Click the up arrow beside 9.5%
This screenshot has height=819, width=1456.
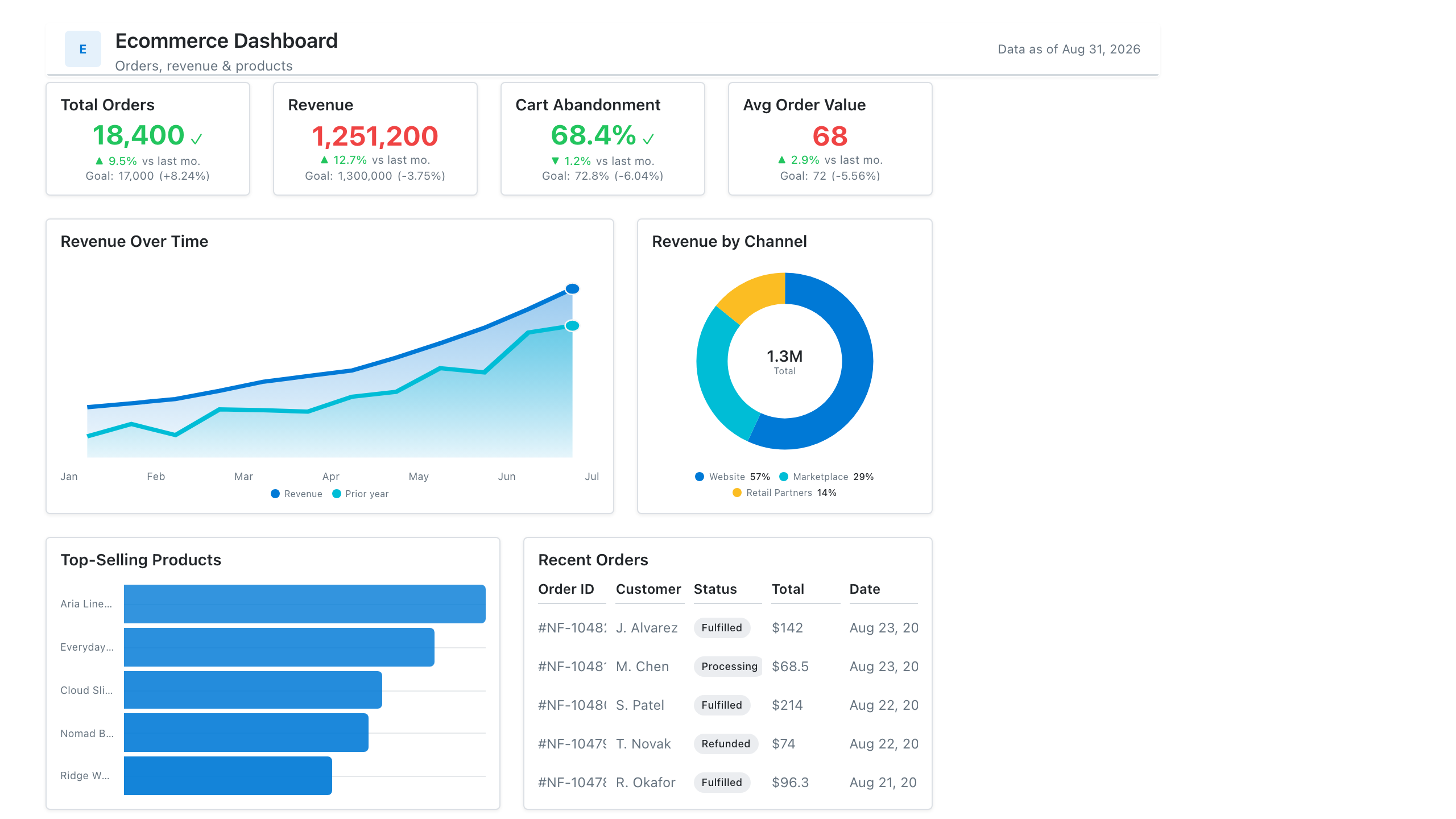[100, 161]
